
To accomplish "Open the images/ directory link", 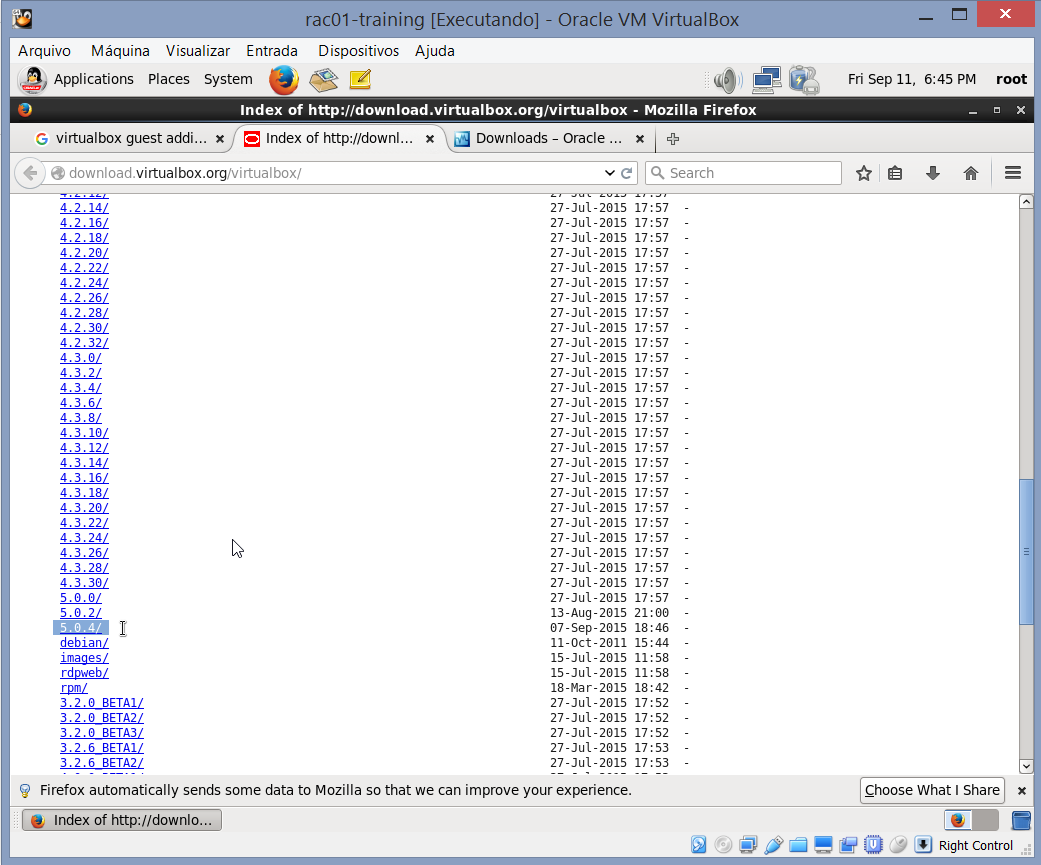I will (x=84, y=658).
